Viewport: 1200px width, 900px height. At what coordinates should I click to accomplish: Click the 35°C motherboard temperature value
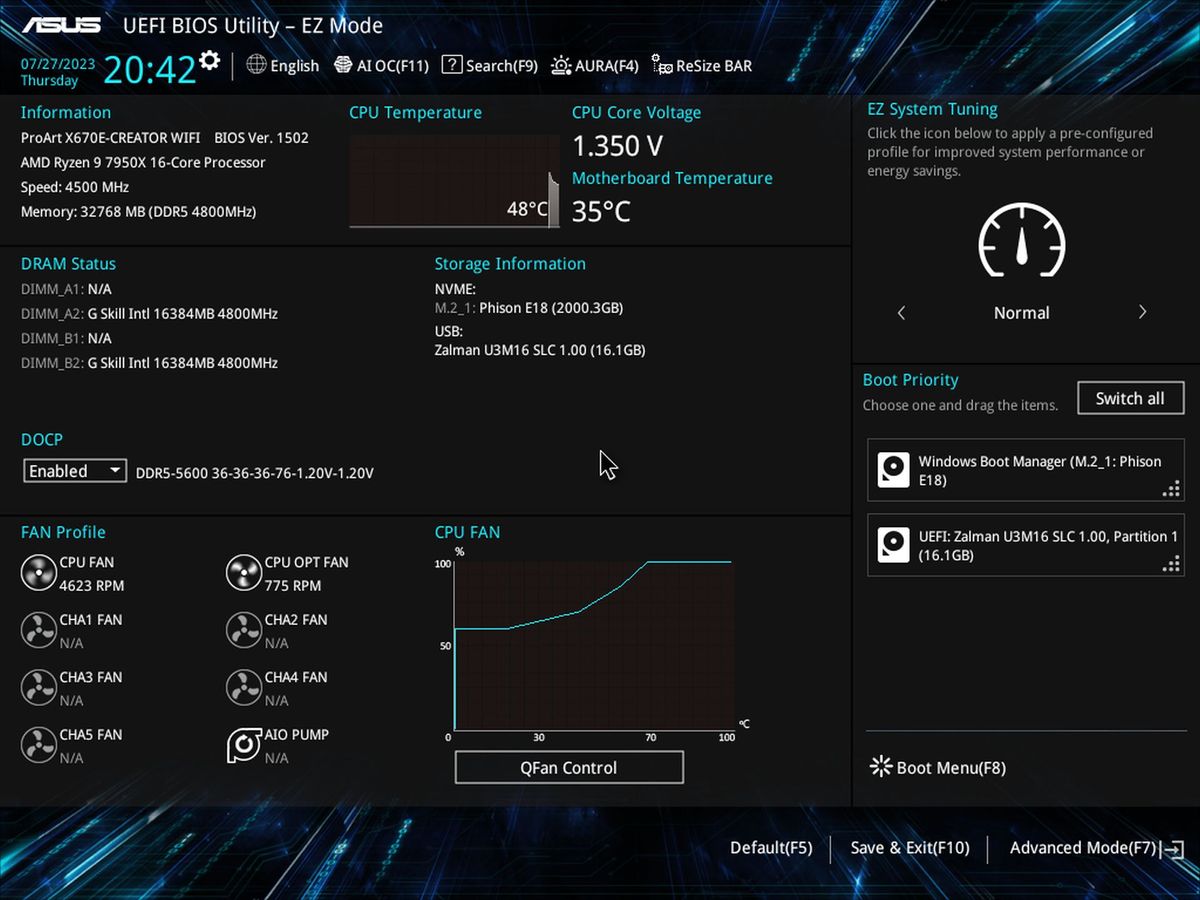pyautogui.click(x=601, y=212)
